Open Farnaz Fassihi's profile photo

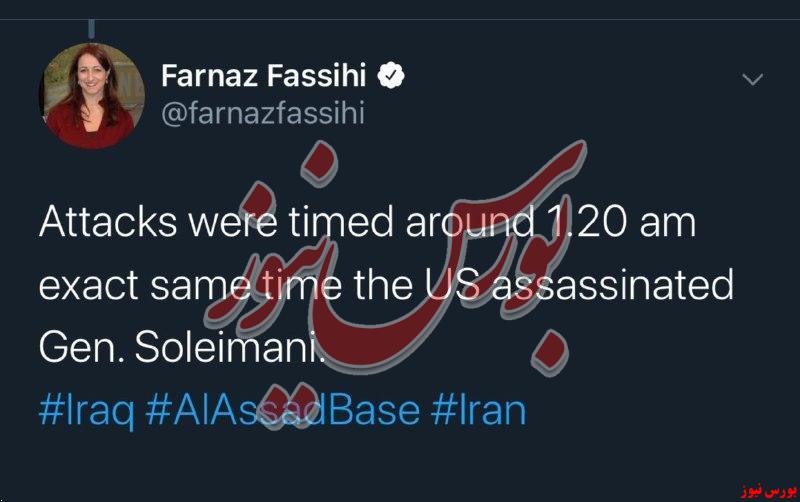pos(92,96)
